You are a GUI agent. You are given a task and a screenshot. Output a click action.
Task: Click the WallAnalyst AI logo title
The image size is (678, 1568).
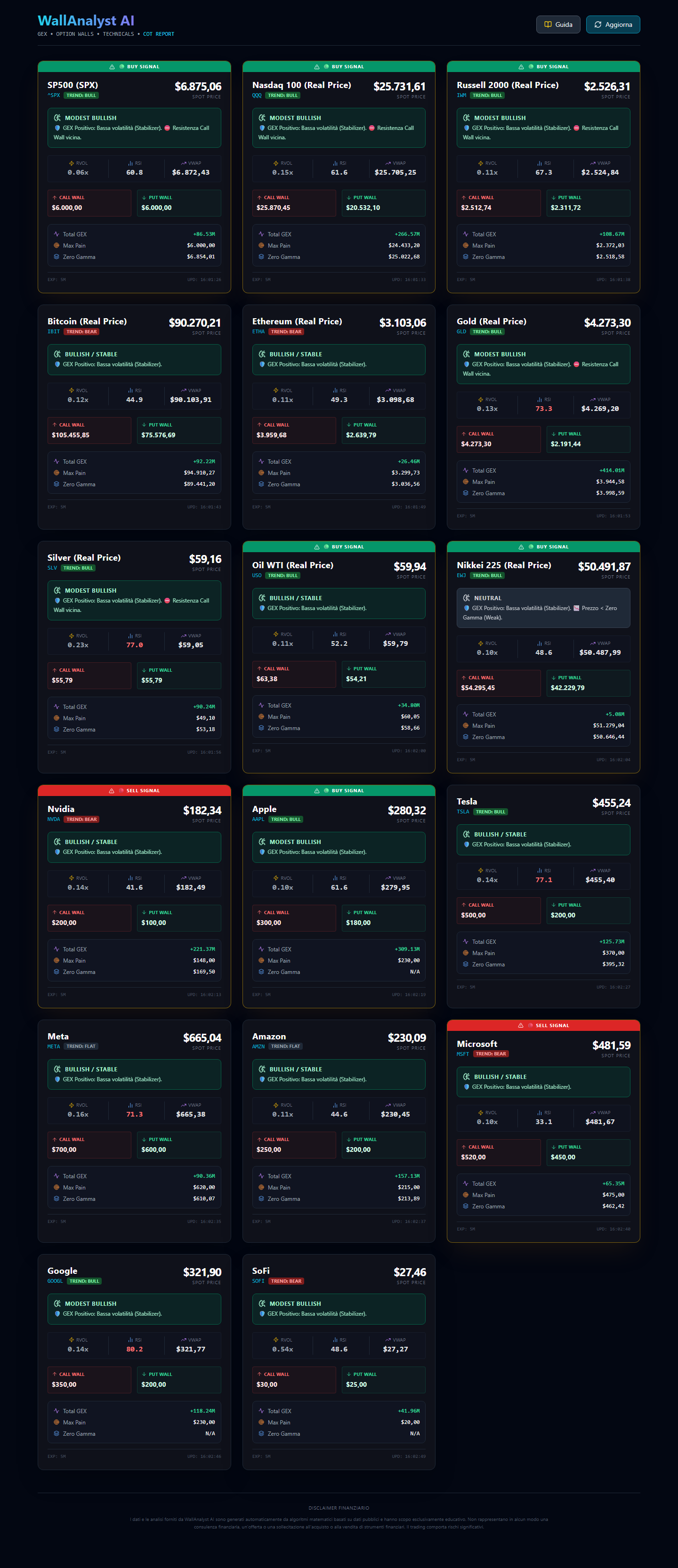point(86,21)
